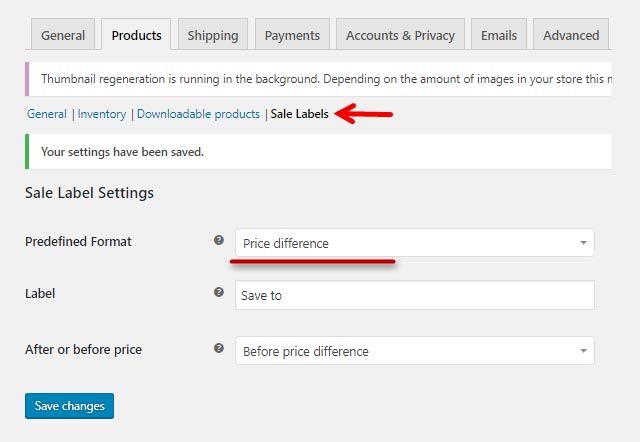Open the Advanced tab
Viewport: 640px width, 442px height.
tap(571, 34)
